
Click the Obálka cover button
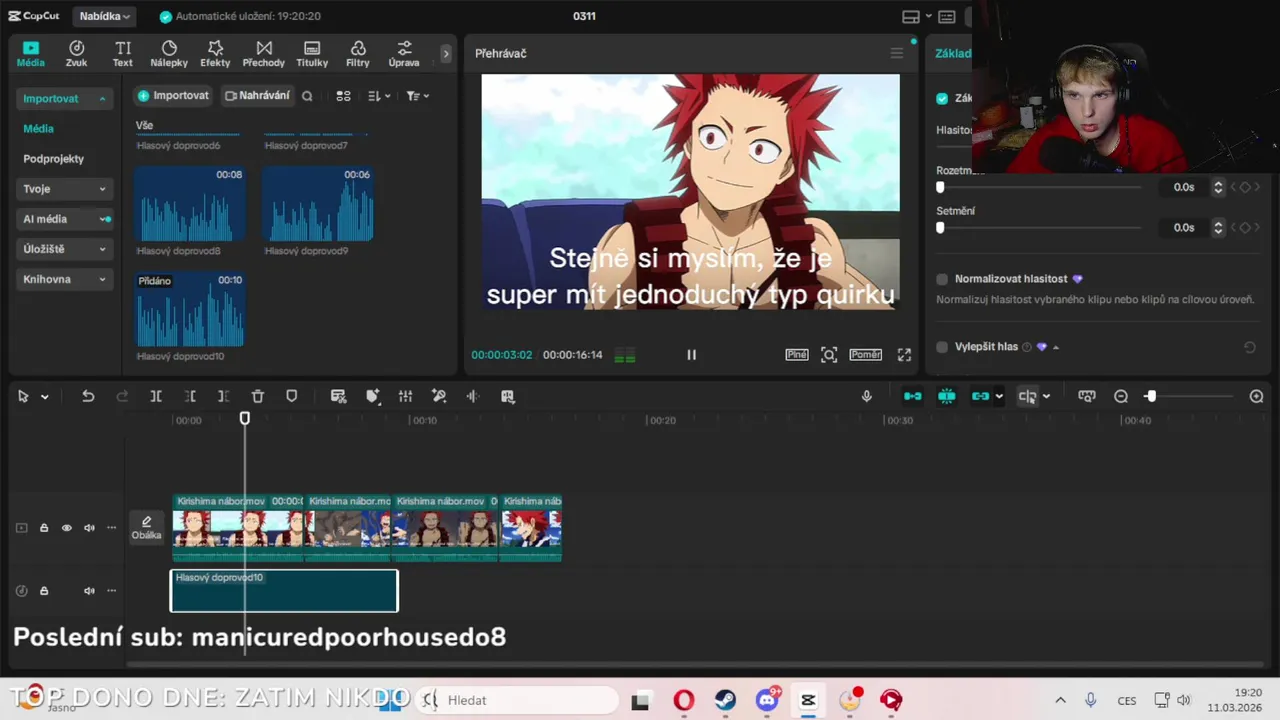point(146,528)
